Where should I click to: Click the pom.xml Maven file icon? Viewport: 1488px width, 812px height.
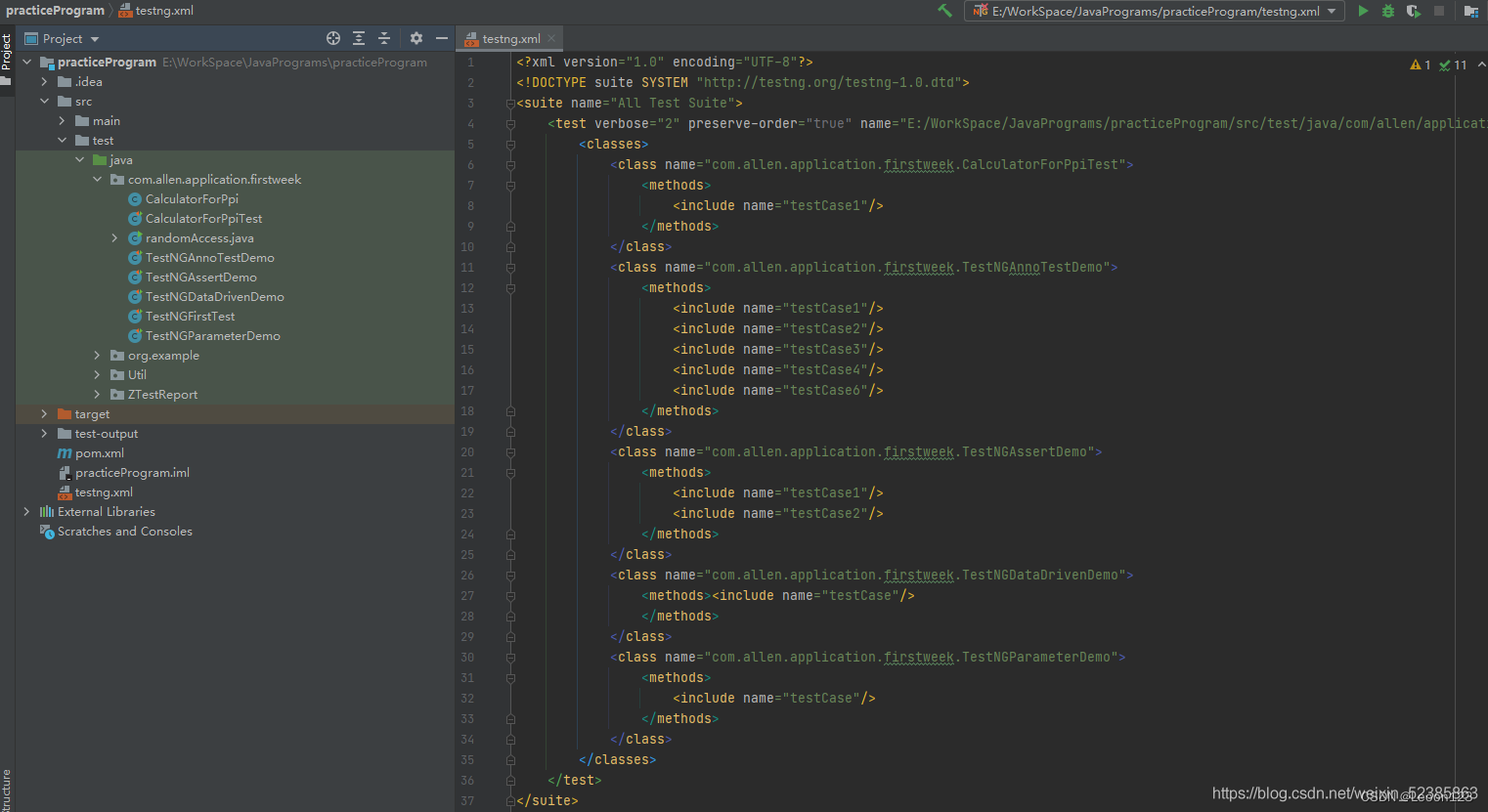65,452
